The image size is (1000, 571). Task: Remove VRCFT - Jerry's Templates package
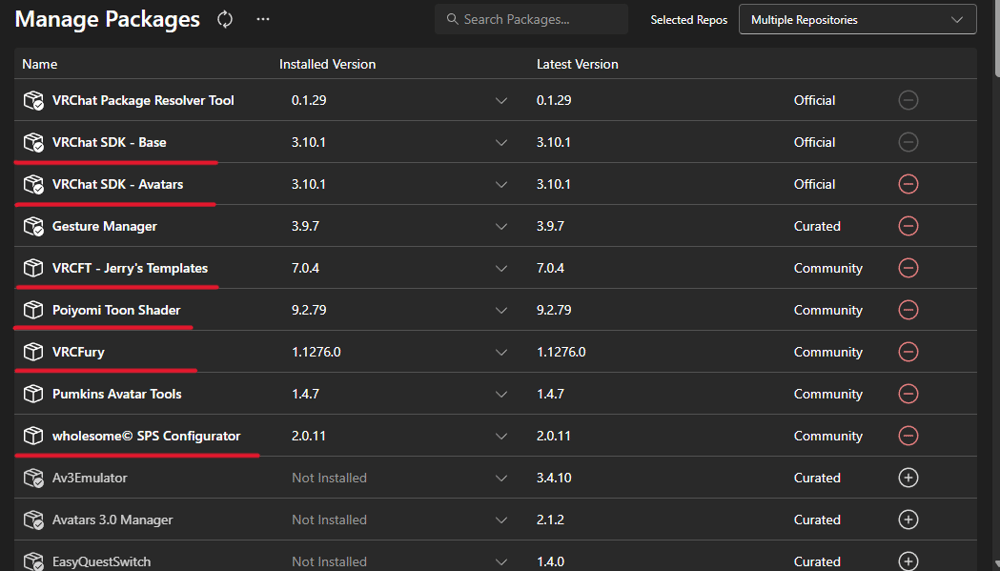coord(908,268)
